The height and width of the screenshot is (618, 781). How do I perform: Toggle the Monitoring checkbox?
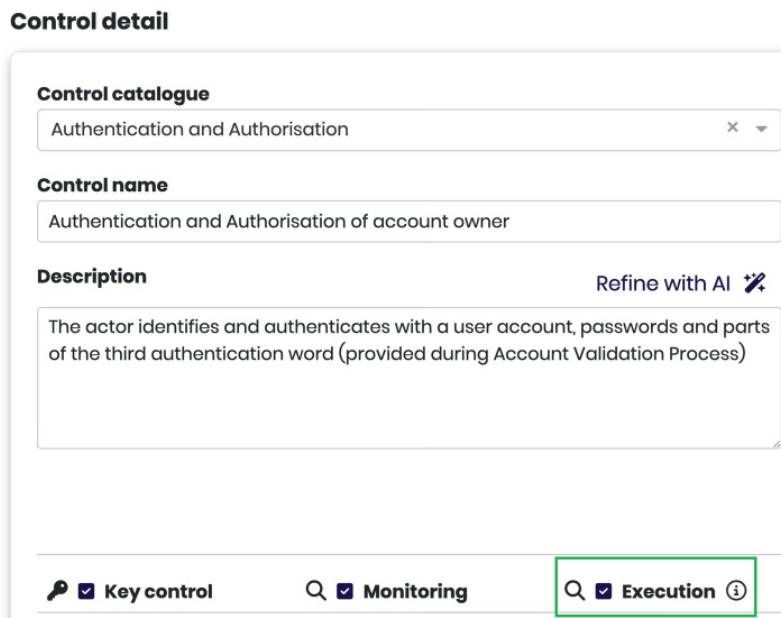[x=345, y=591]
